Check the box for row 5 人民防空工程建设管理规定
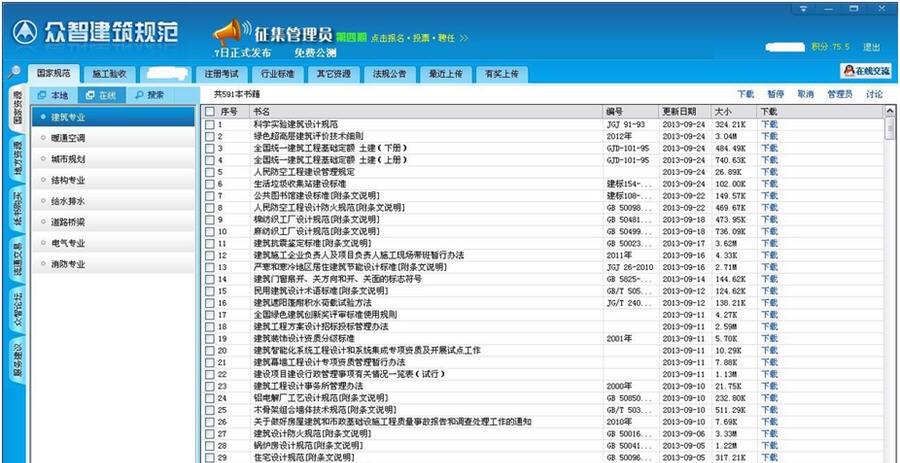 [210, 172]
